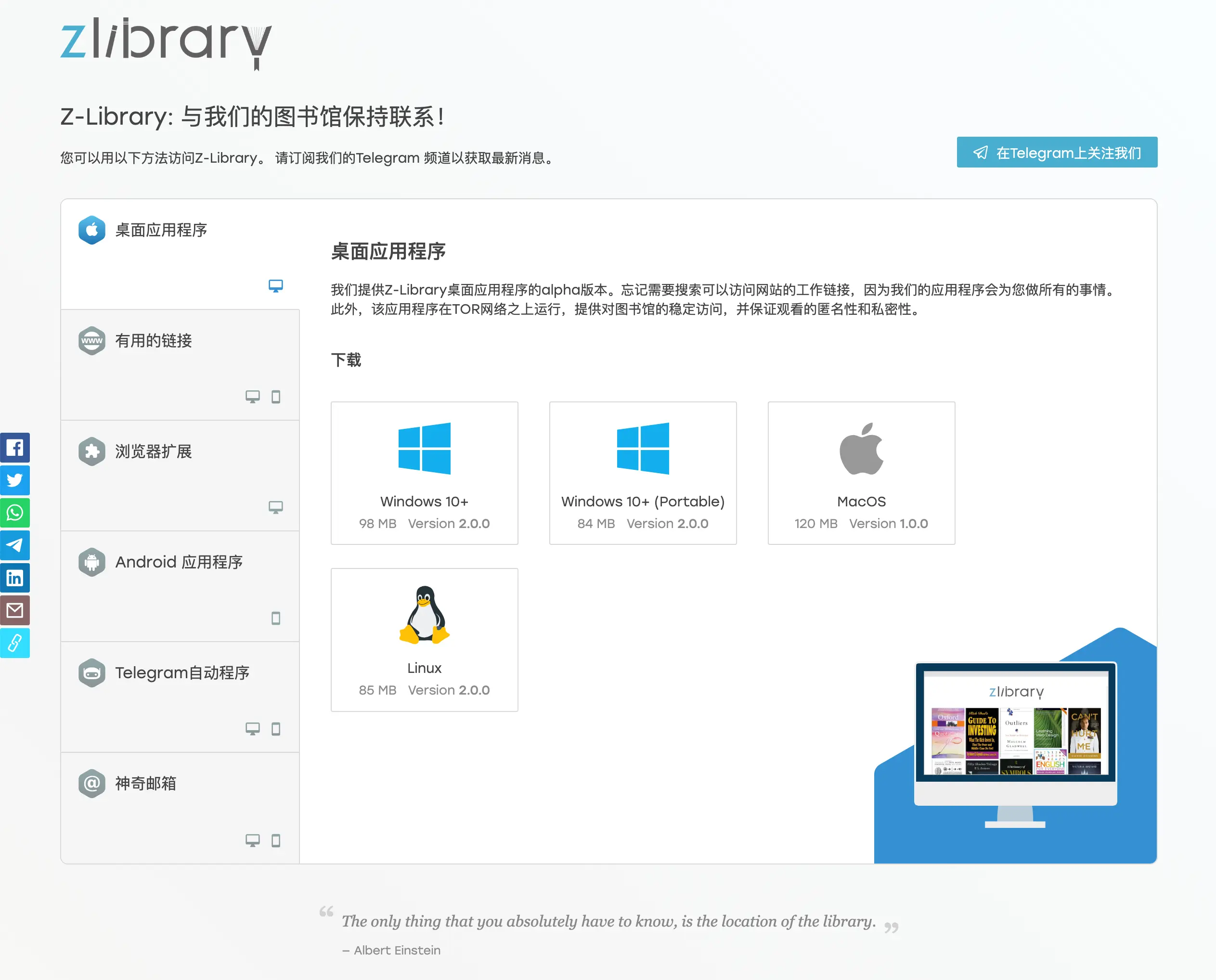Click the 桌面应用程序 content heading
Viewport: 1216px width, 980px height.
click(x=388, y=251)
